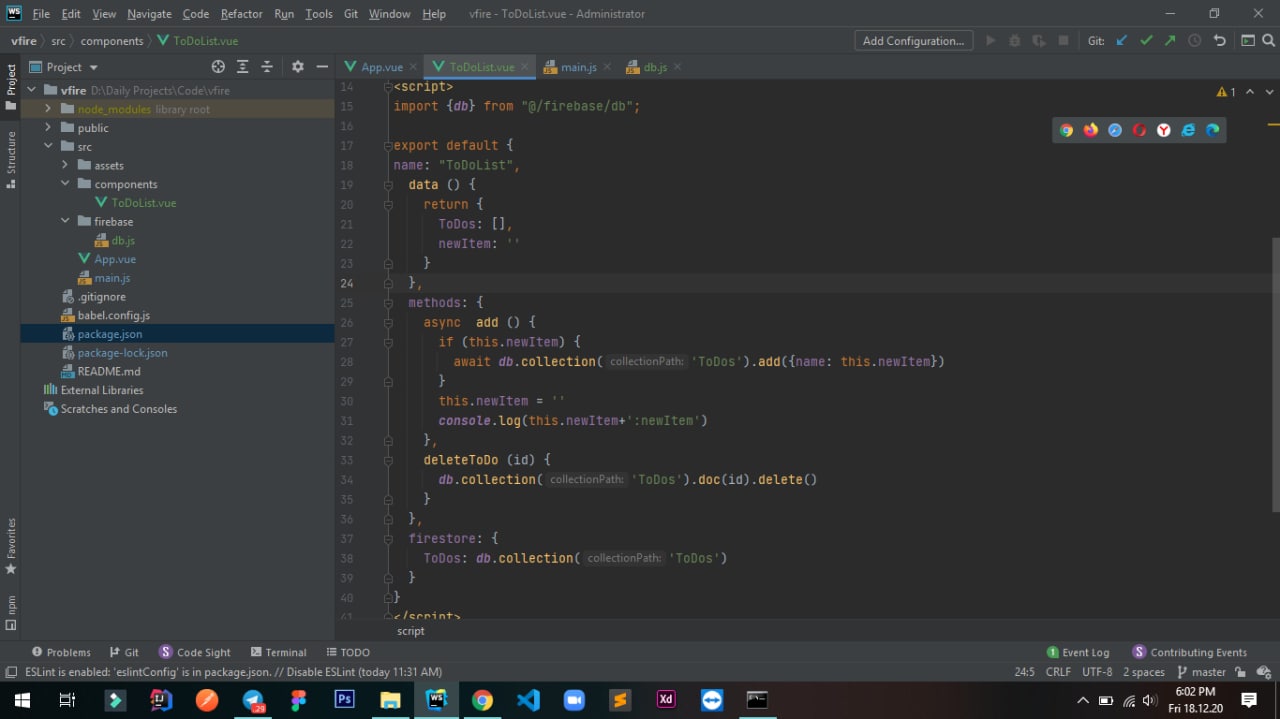Go to previous highlighted error arrow

pyautogui.click(x=1250, y=92)
